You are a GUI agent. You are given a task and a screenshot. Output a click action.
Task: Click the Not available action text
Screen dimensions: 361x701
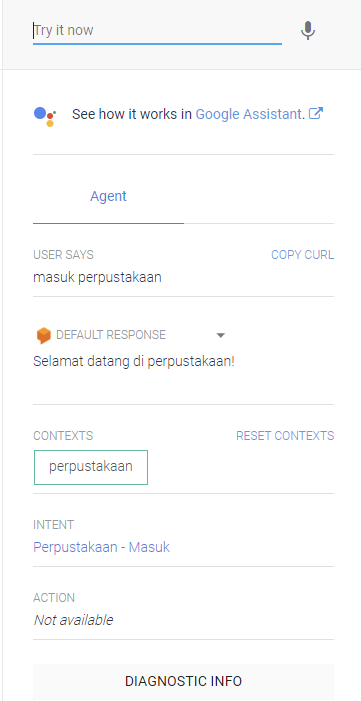tap(73, 620)
